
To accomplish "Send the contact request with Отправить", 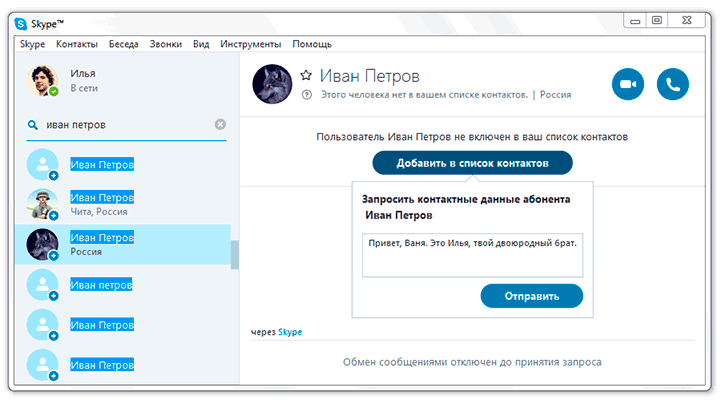I will point(532,296).
